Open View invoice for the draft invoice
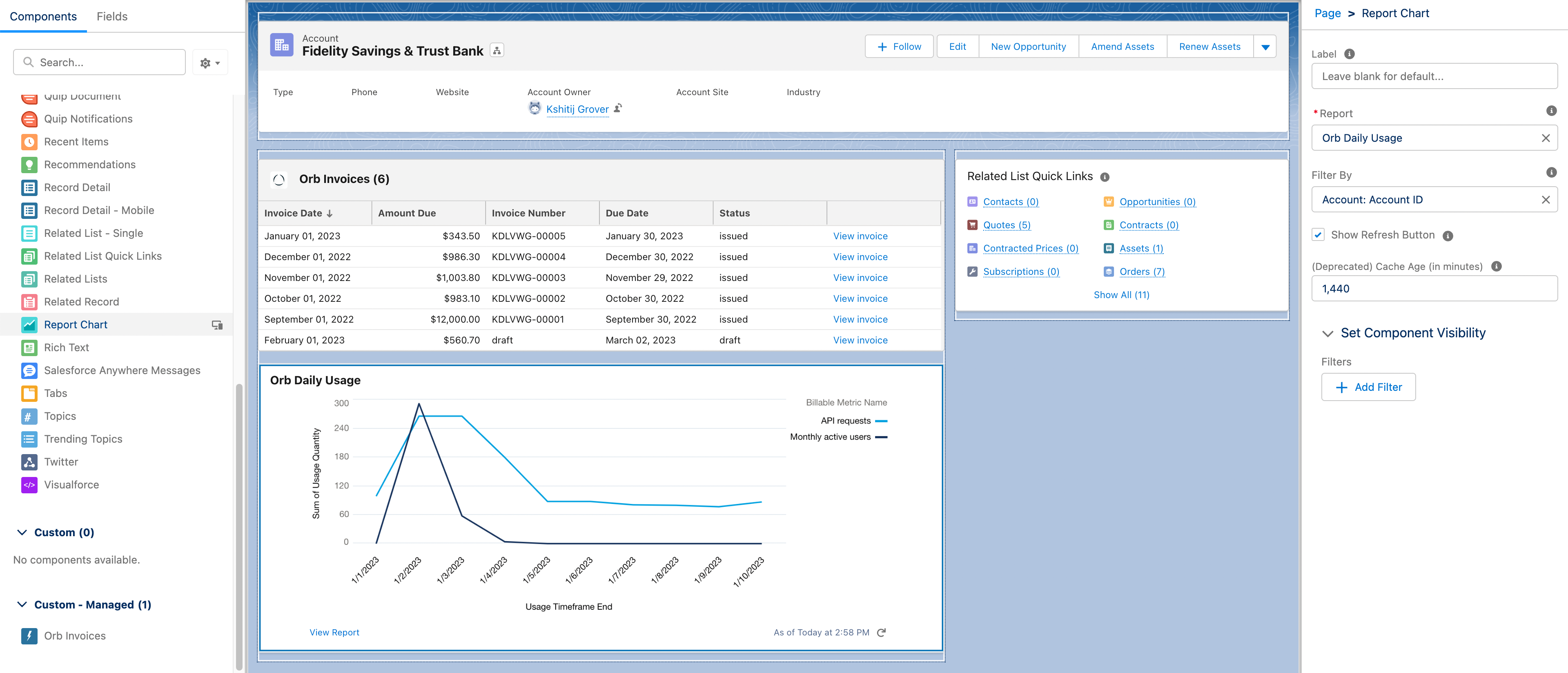 point(860,340)
